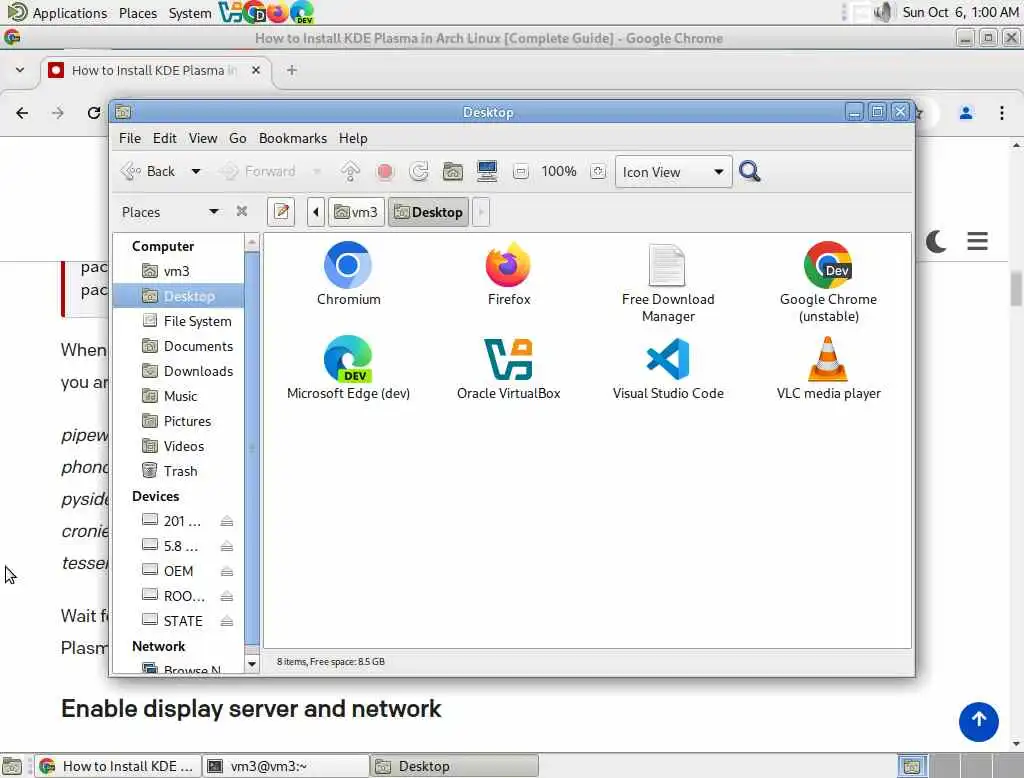
Task: Close the Places sidebar with the X
Action: point(242,211)
